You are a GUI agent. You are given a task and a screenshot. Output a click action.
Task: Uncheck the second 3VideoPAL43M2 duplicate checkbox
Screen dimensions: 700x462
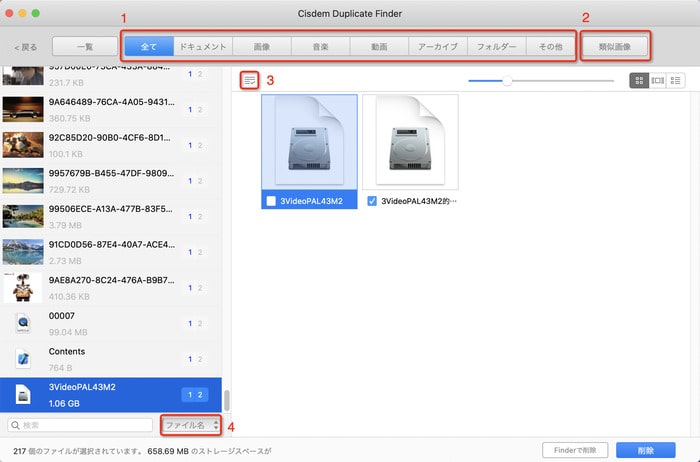tap(373, 201)
